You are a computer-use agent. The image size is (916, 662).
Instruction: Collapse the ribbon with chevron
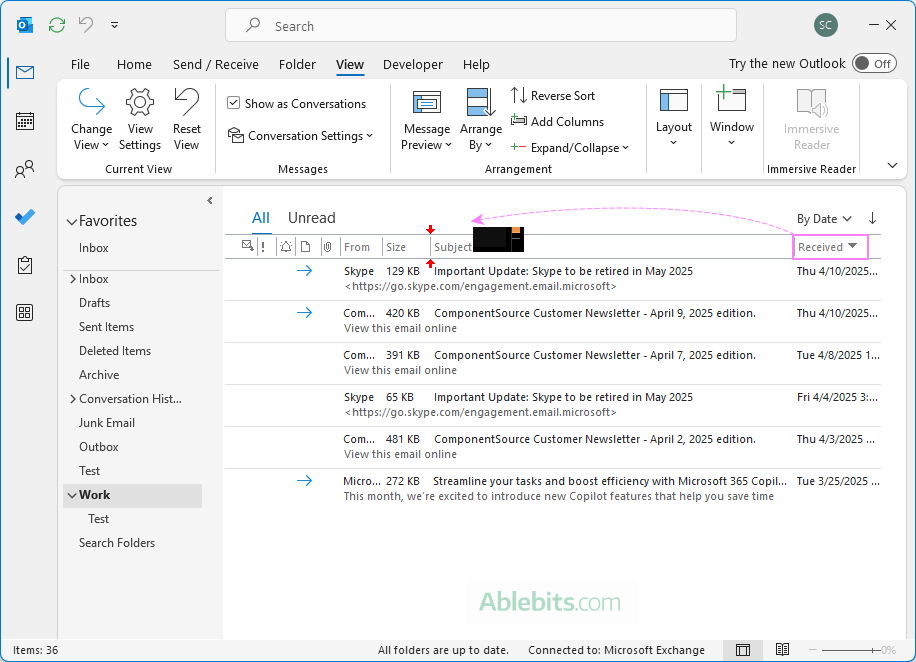tap(892, 165)
